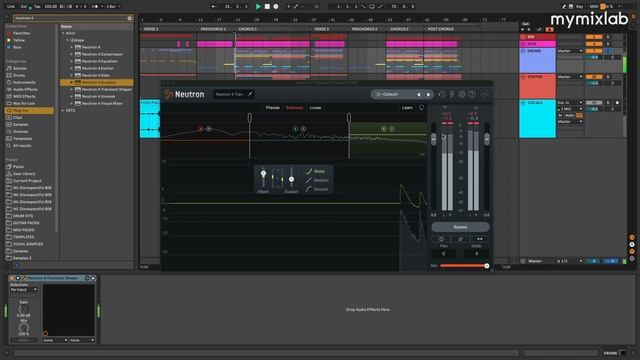This screenshot has width=640, height=360.
Task: Select the Sharp contour curve
Action: tap(316, 171)
